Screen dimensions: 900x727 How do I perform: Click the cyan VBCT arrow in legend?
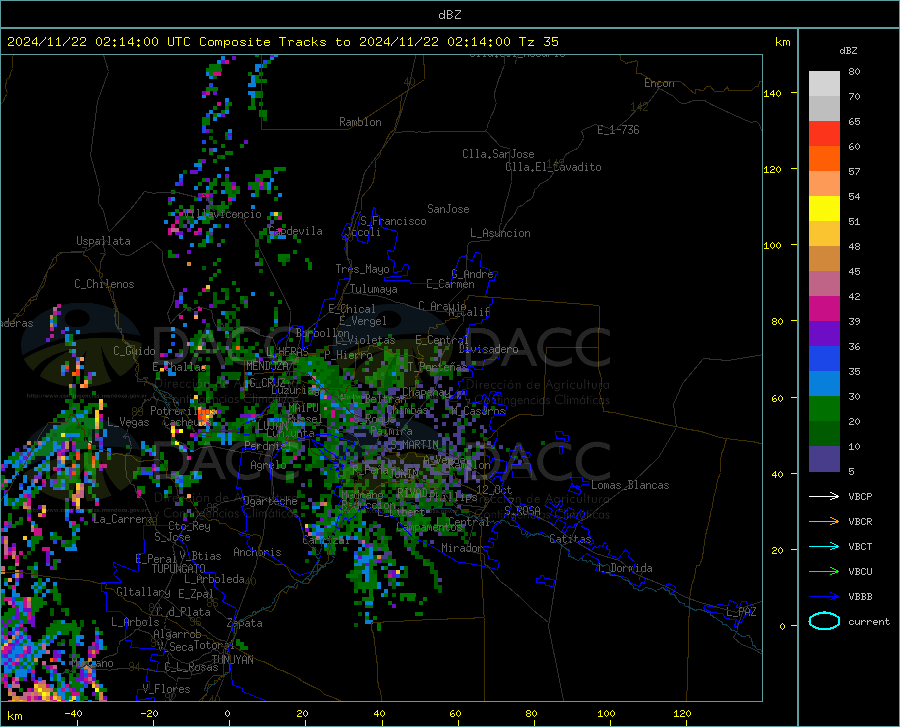pos(824,546)
